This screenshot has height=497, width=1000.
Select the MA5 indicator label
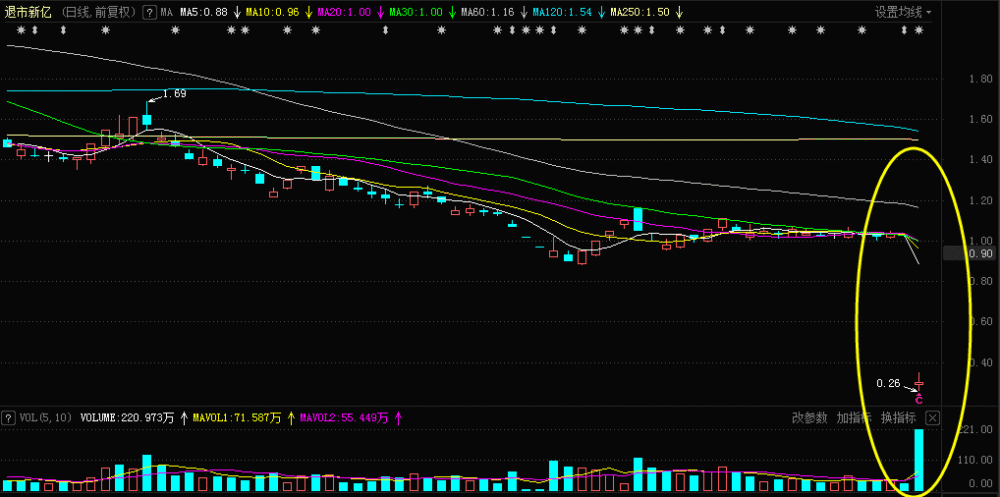click(x=204, y=12)
